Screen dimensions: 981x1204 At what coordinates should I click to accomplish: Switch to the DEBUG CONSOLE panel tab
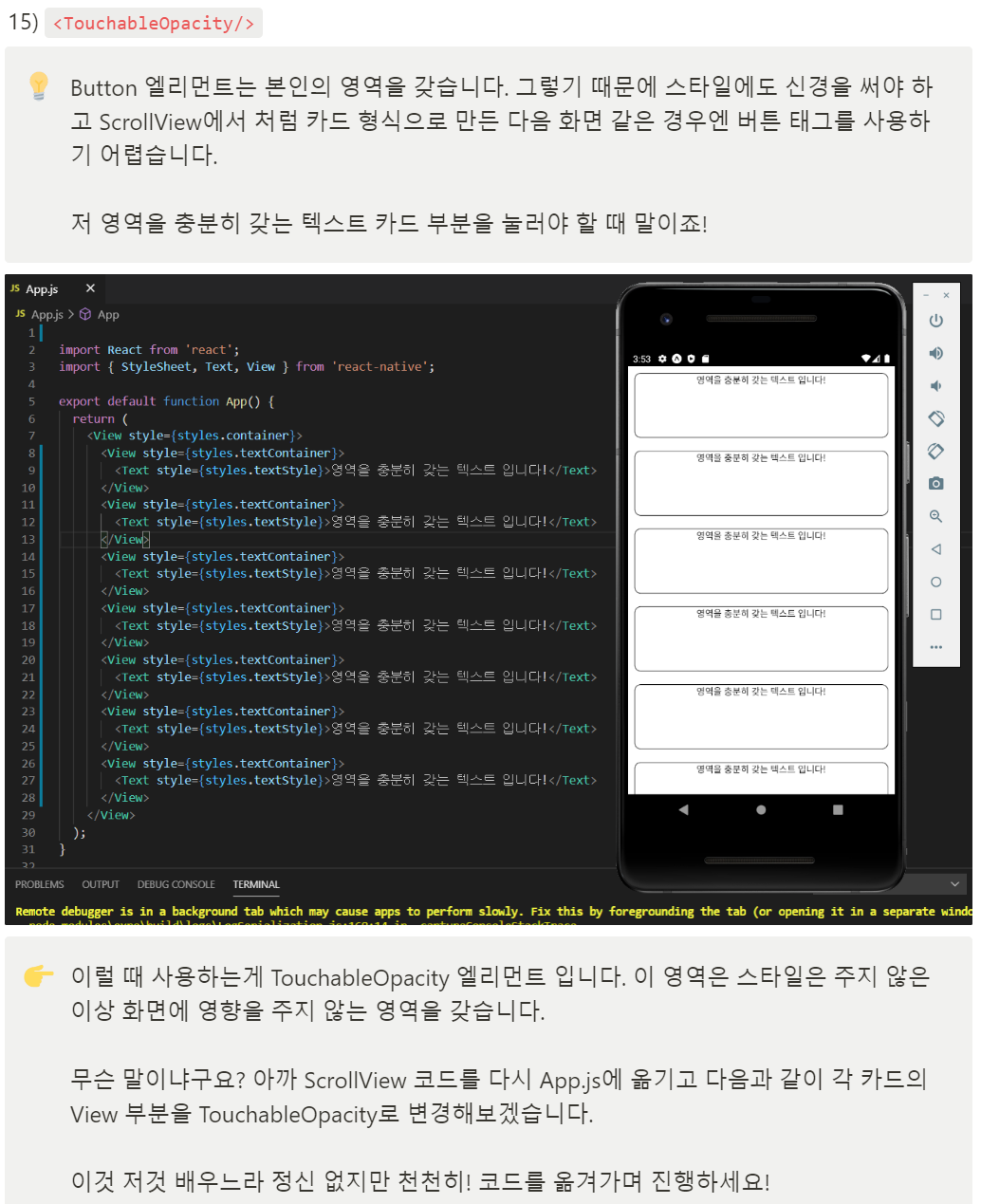coord(176,884)
